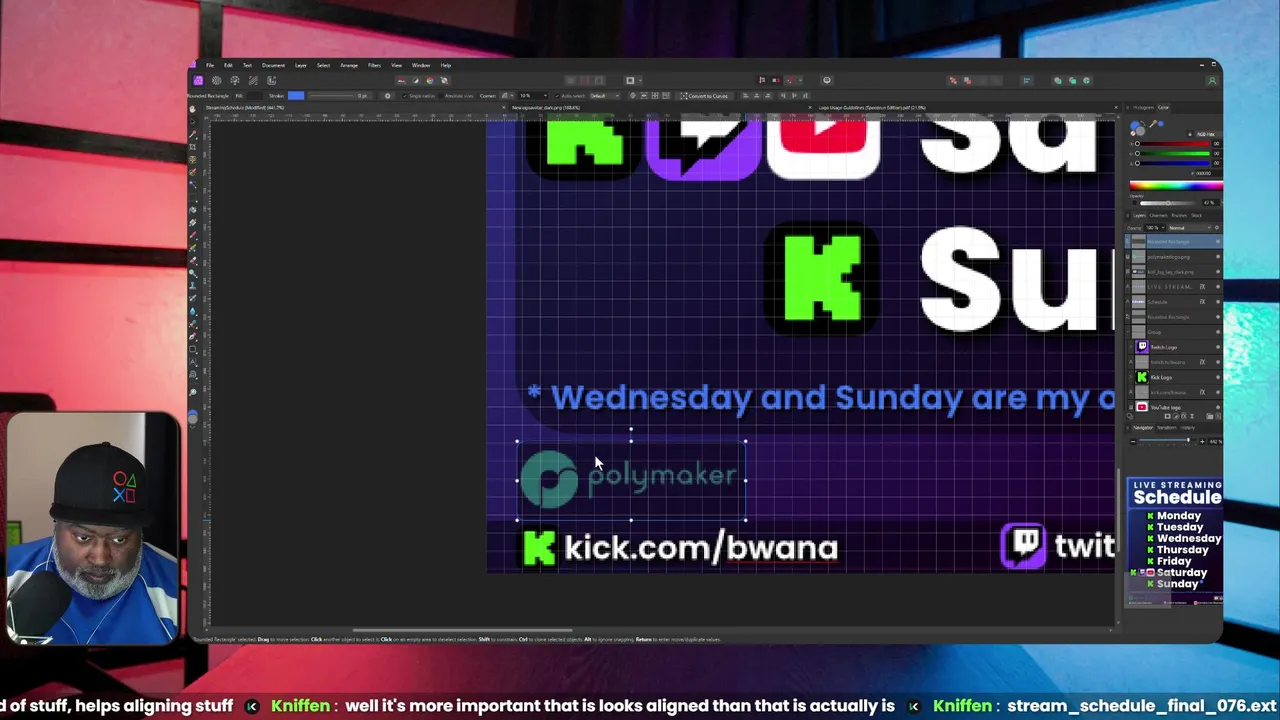Click the Navigator zoom-out minus button
1280x720 pixels.
point(1133,441)
